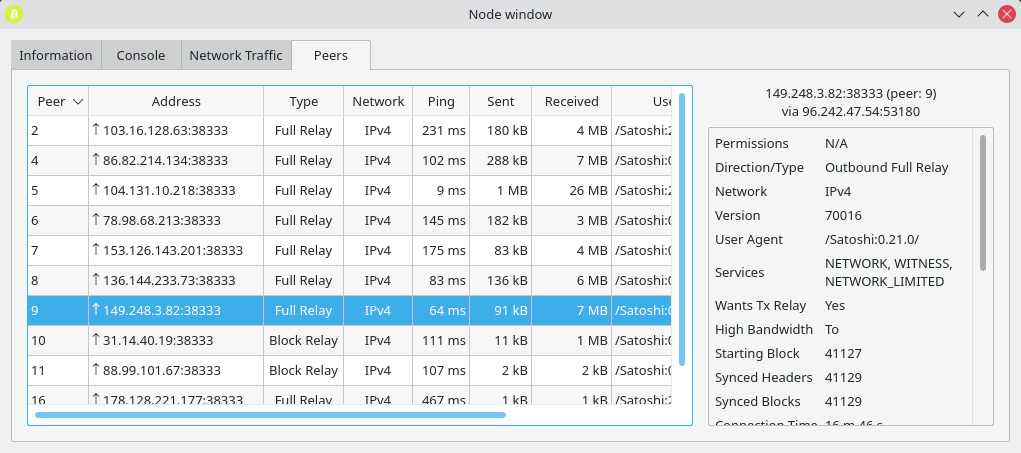This screenshot has height=453, width=1021.
Task: Sort peers by Address column header
Action: coord(176,101)
